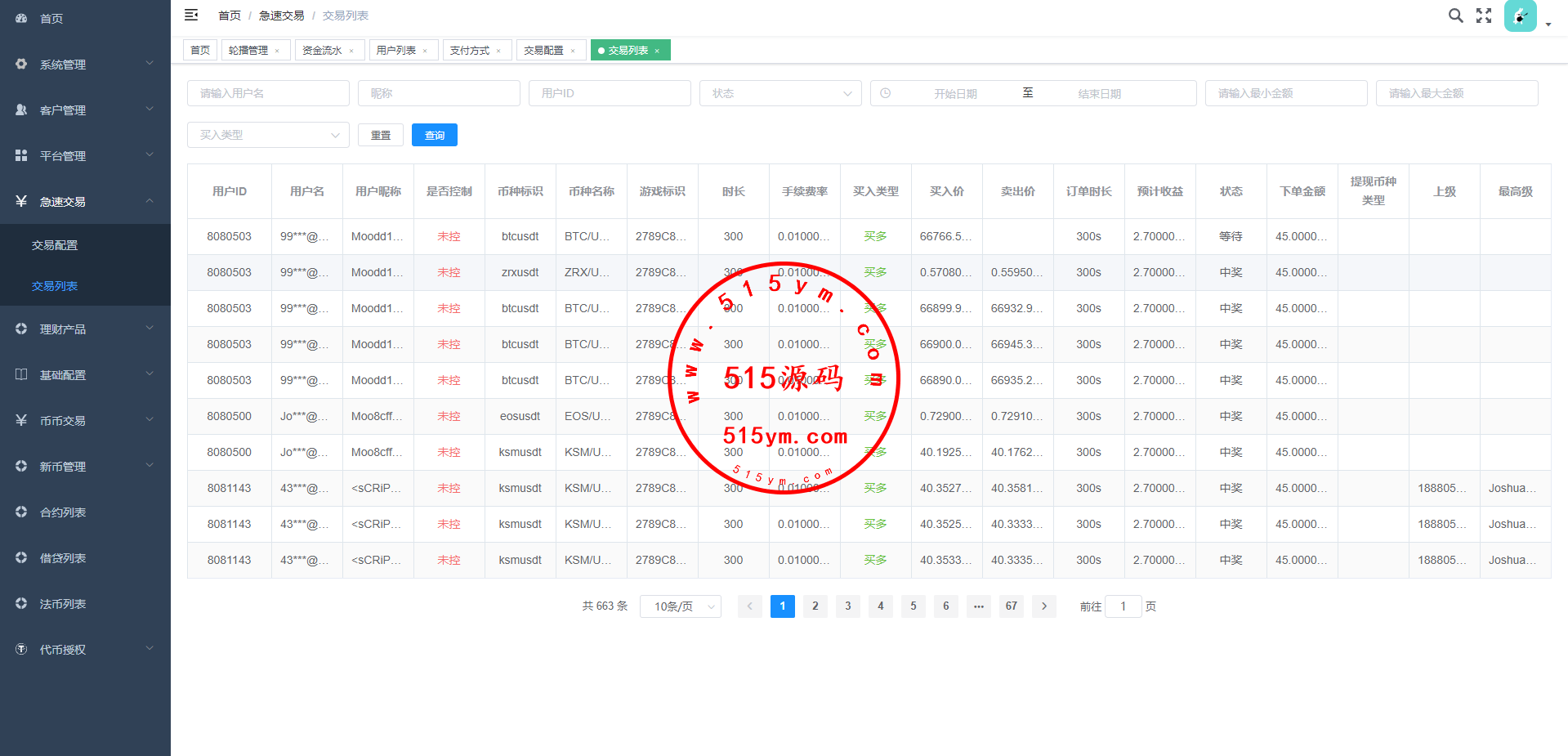The height and width of the screenshot is (756, 1568).
Task: Expand the 系统管理 sidebar menu
Action: point(85,65)
